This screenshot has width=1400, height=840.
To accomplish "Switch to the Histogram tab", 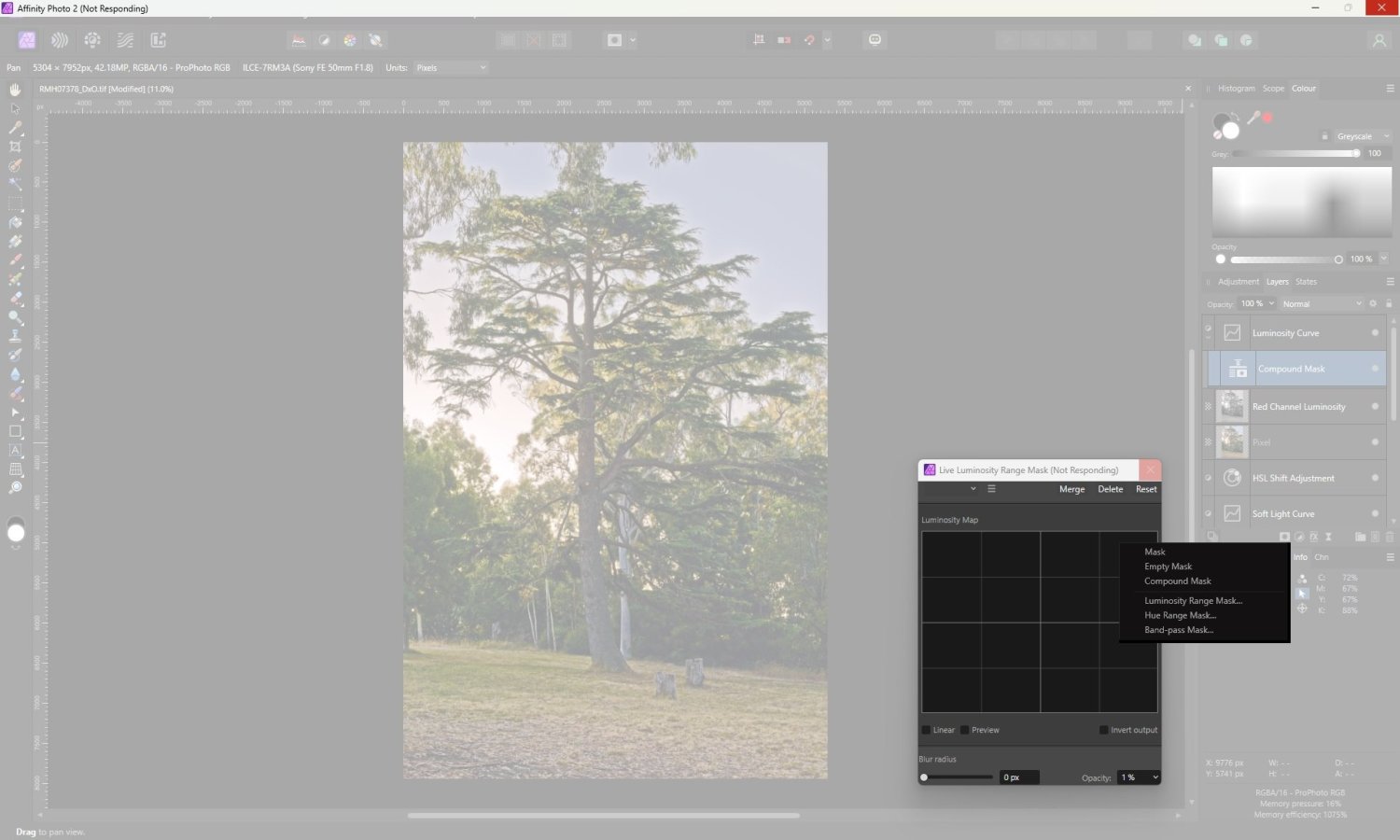I will (x=1236, y=89).
